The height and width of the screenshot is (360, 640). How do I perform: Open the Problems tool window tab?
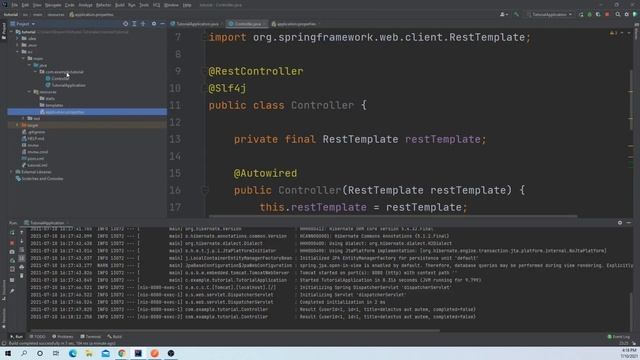tap(63, 336)
